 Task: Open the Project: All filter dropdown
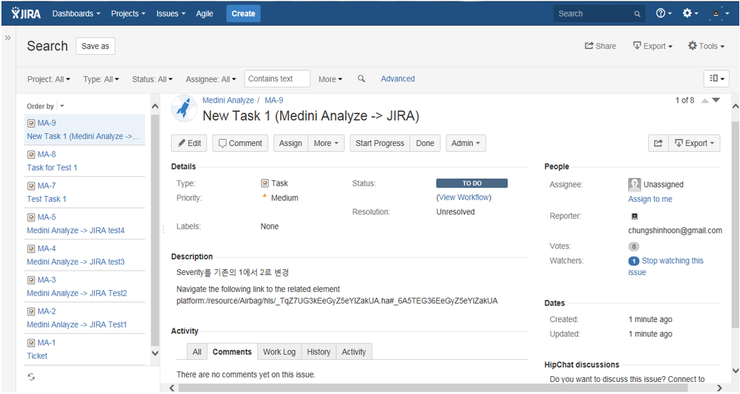click(x=49, y=79)
